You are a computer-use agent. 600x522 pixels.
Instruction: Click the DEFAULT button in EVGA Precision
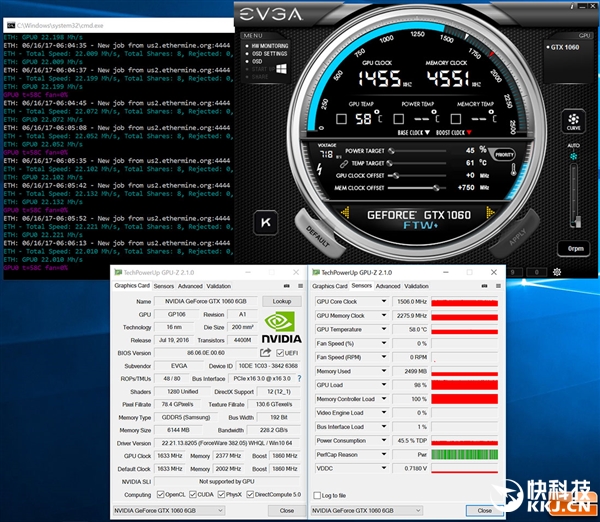(318, 235)
